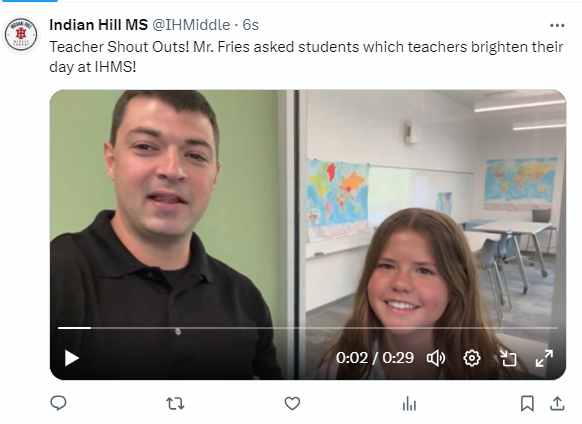The height and width of the screenshot is (424, 582).
Task: Open video settings gear icon
Action: click(472, 358)
